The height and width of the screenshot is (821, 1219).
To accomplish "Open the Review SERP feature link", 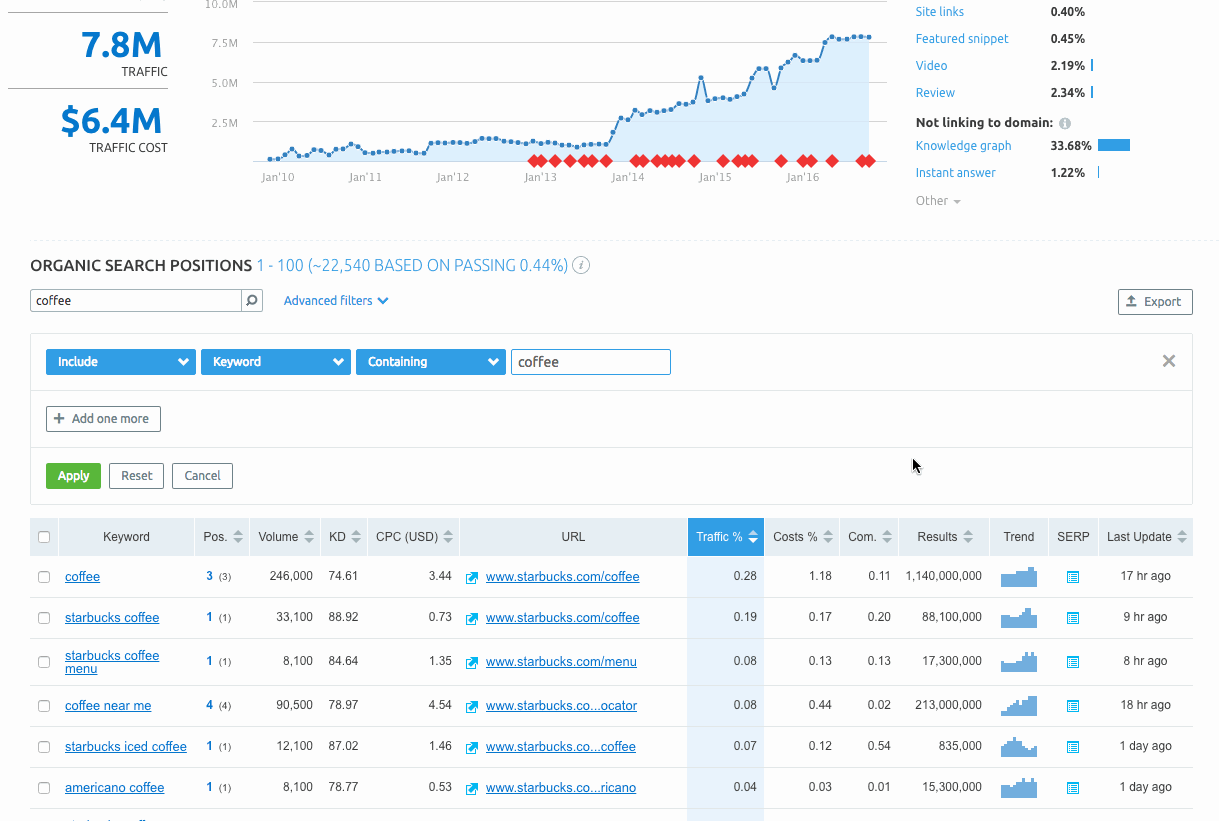I will pos(936,93).
